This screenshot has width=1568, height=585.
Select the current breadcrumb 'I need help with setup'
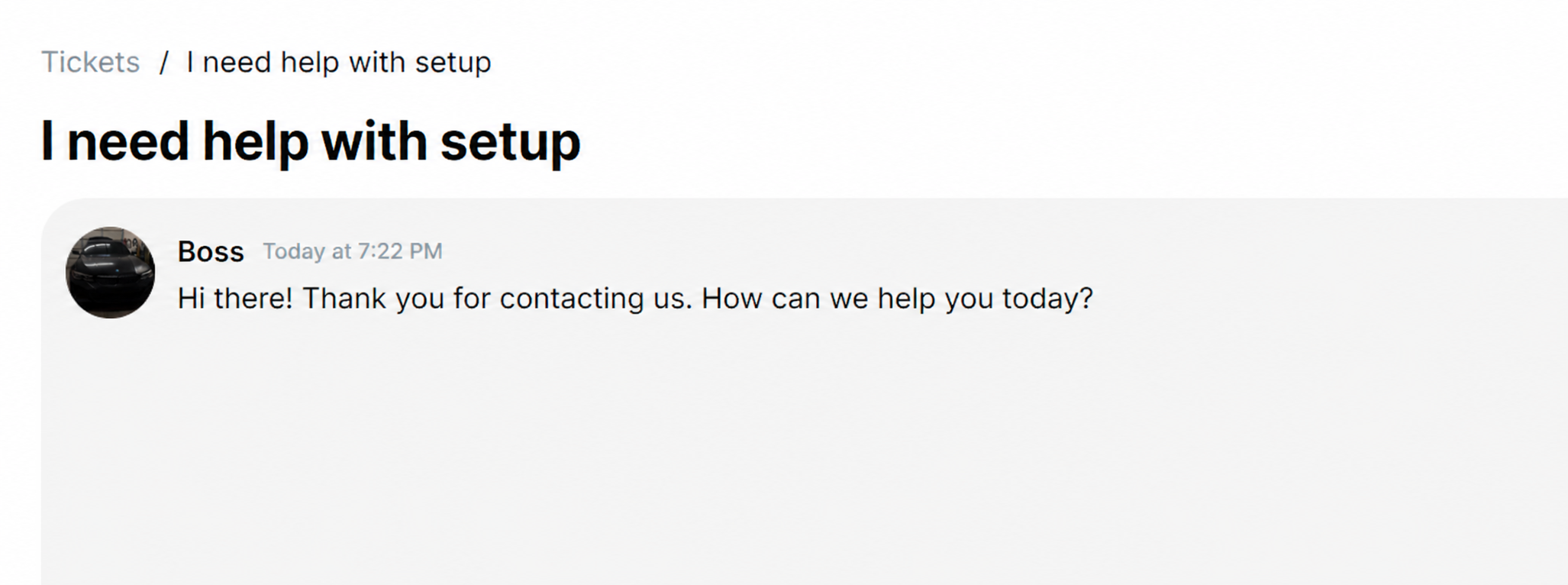coord(338,62)
